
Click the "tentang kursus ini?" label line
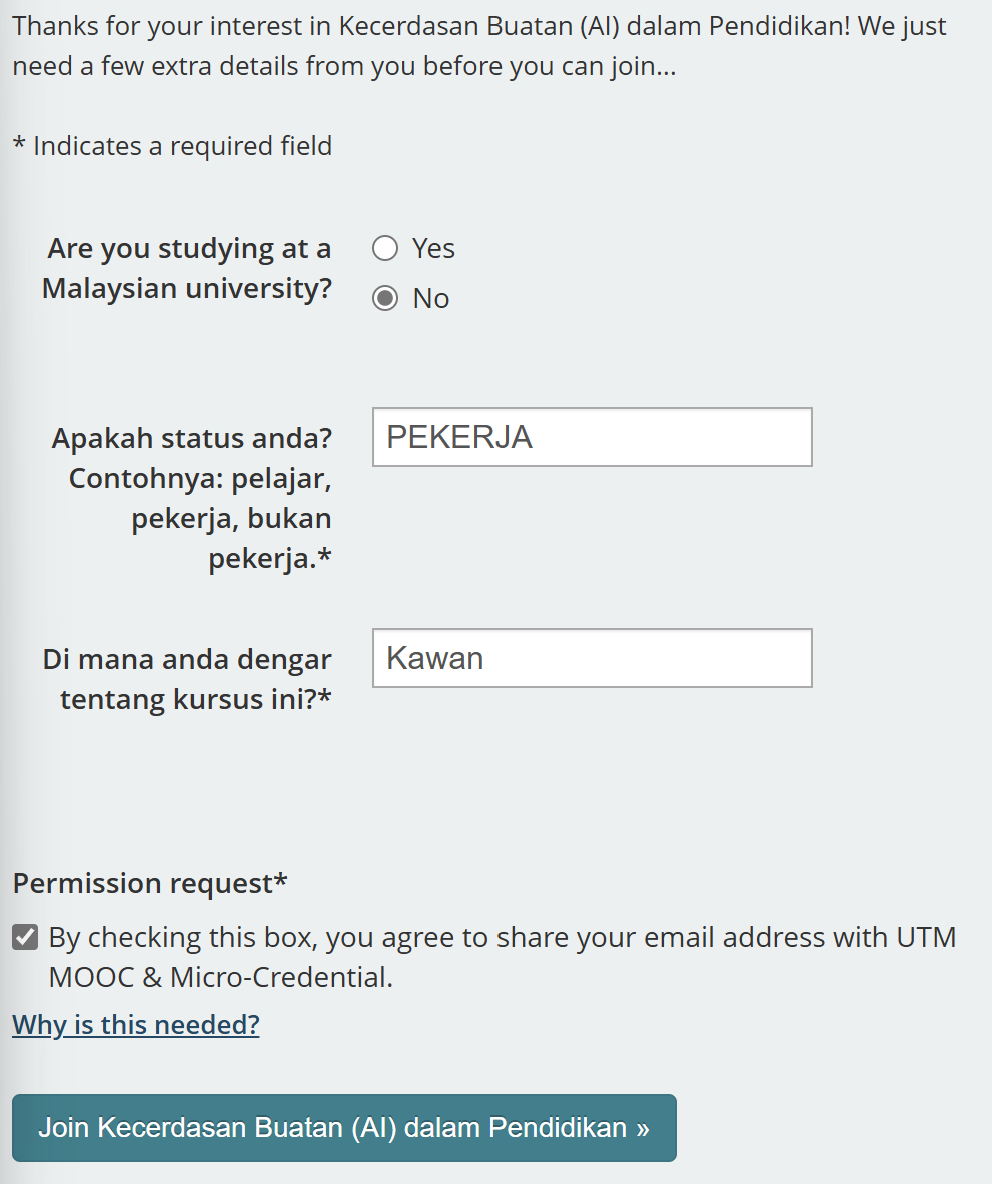196,699
